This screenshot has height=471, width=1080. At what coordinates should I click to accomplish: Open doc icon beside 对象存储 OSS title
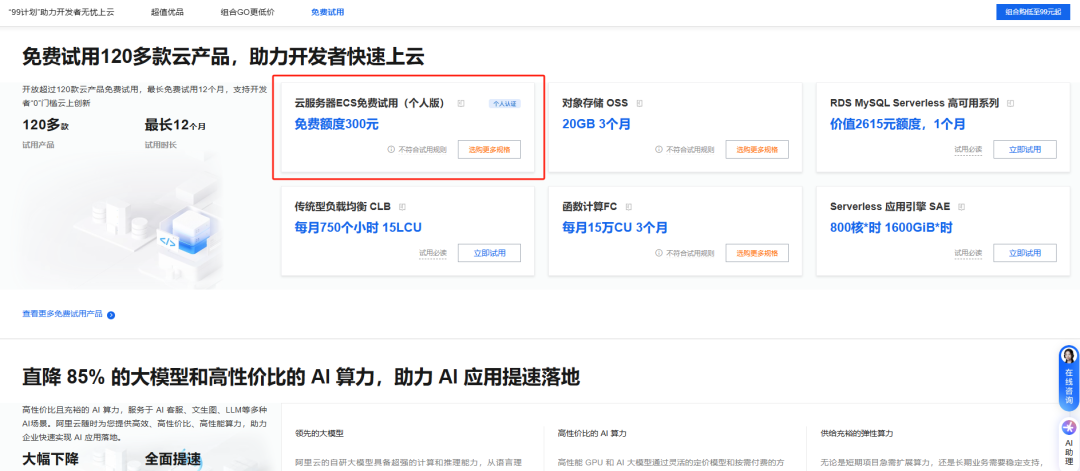tap(640, 103)
